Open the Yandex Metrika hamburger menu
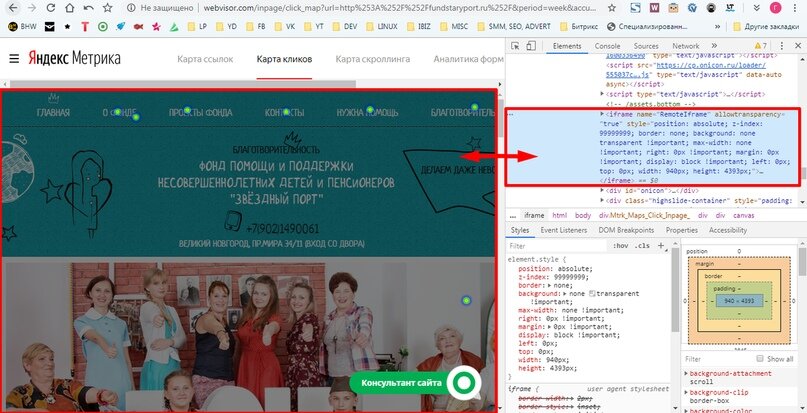Image resolution: width=807 pixels, height=413 pixels. [14, 59]
